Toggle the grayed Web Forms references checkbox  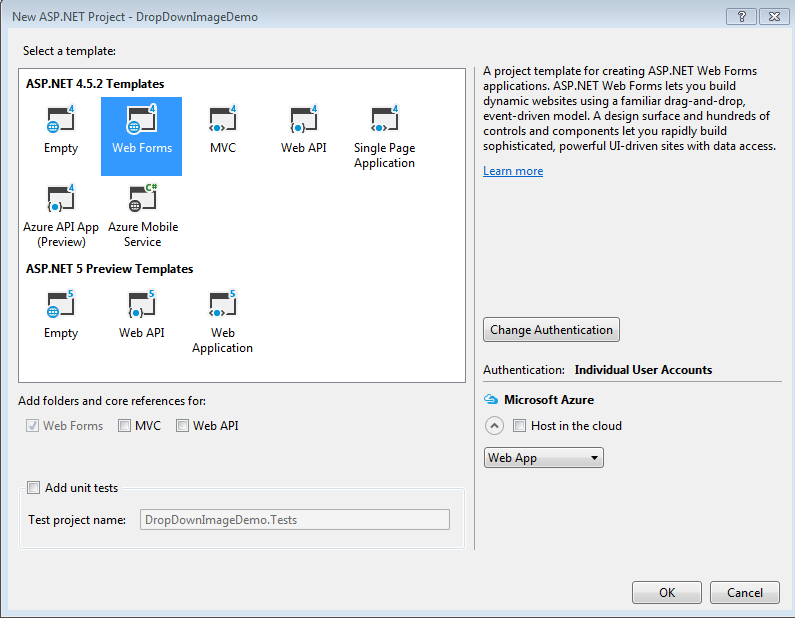(32, 425)
